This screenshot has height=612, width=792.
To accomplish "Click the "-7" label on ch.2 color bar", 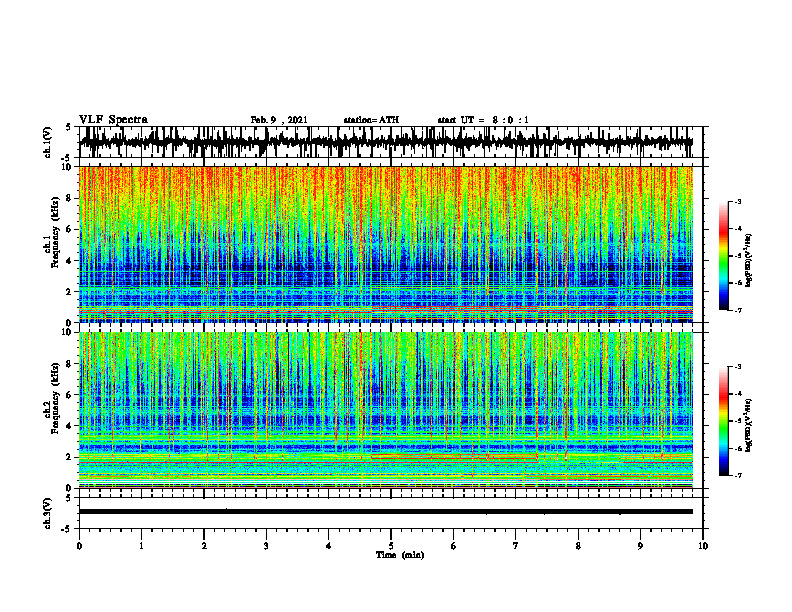I will tap(738, 475).
